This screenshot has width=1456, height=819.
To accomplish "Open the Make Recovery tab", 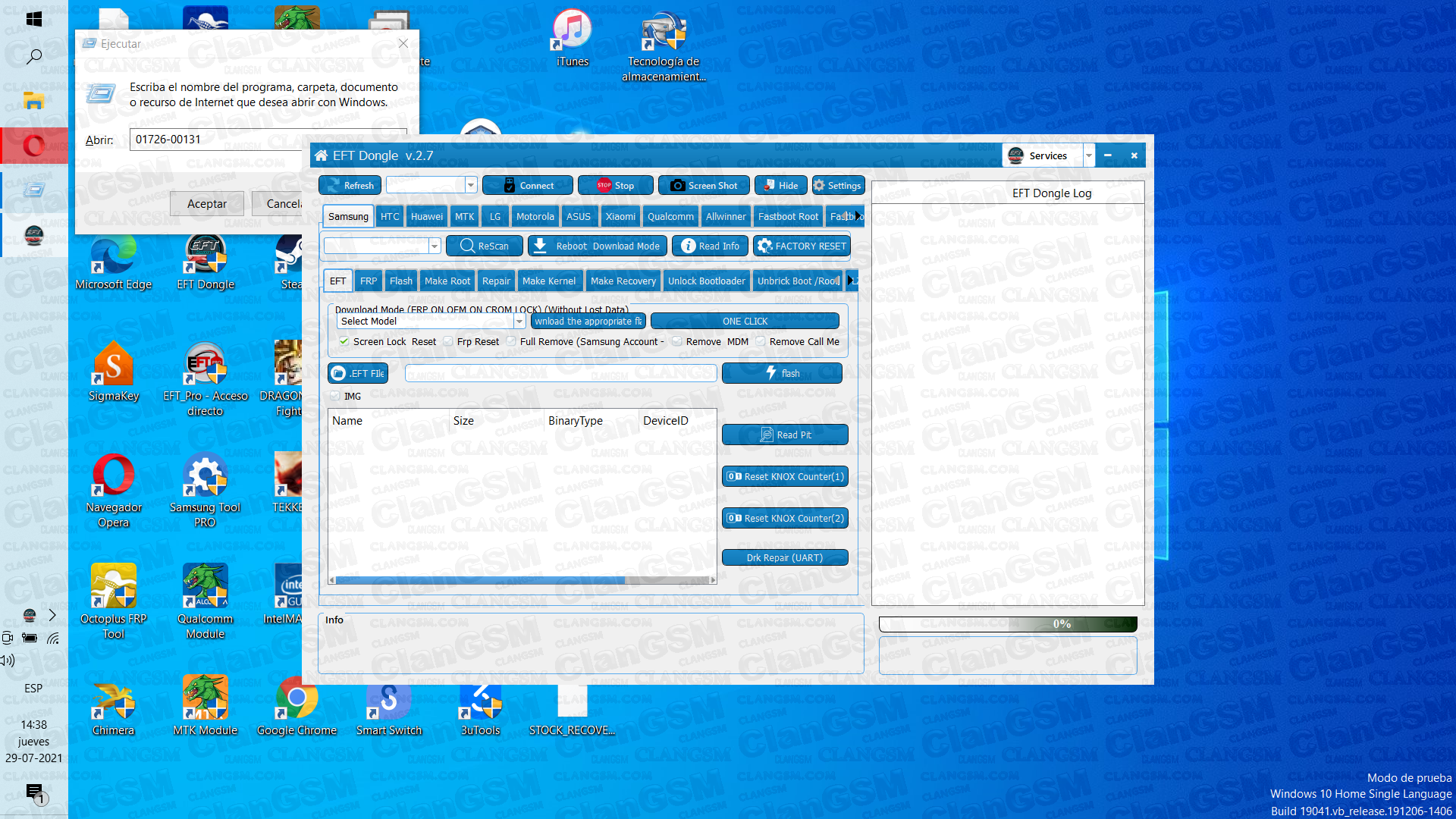I will click(x=623, y=281).
